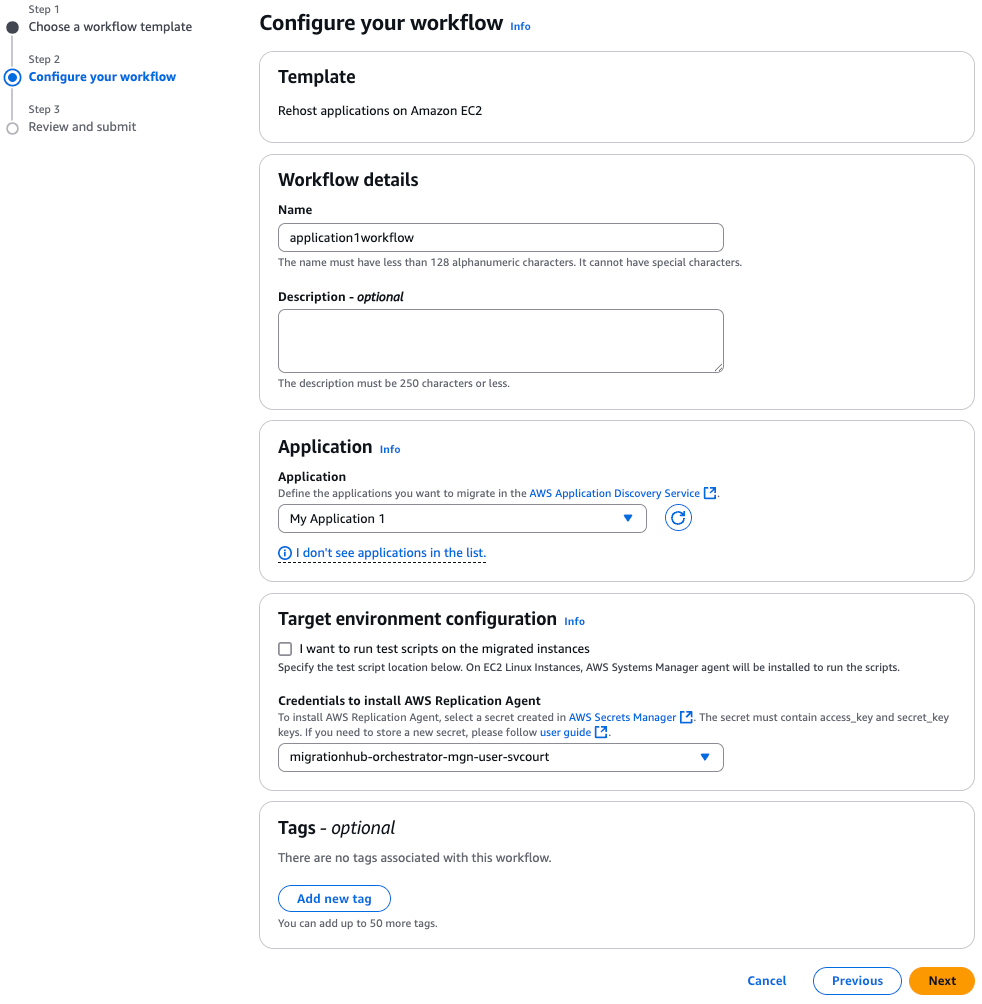Viewport: 982px width, 1004px height.
Task: Open Info for Target environment configuration
Action: tap(574, 621)
